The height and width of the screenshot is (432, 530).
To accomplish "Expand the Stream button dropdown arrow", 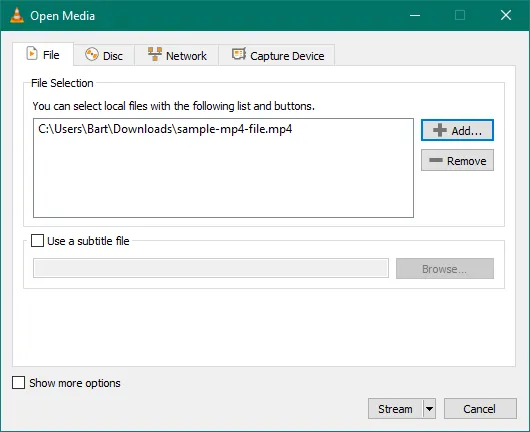I will pos(429,409).
